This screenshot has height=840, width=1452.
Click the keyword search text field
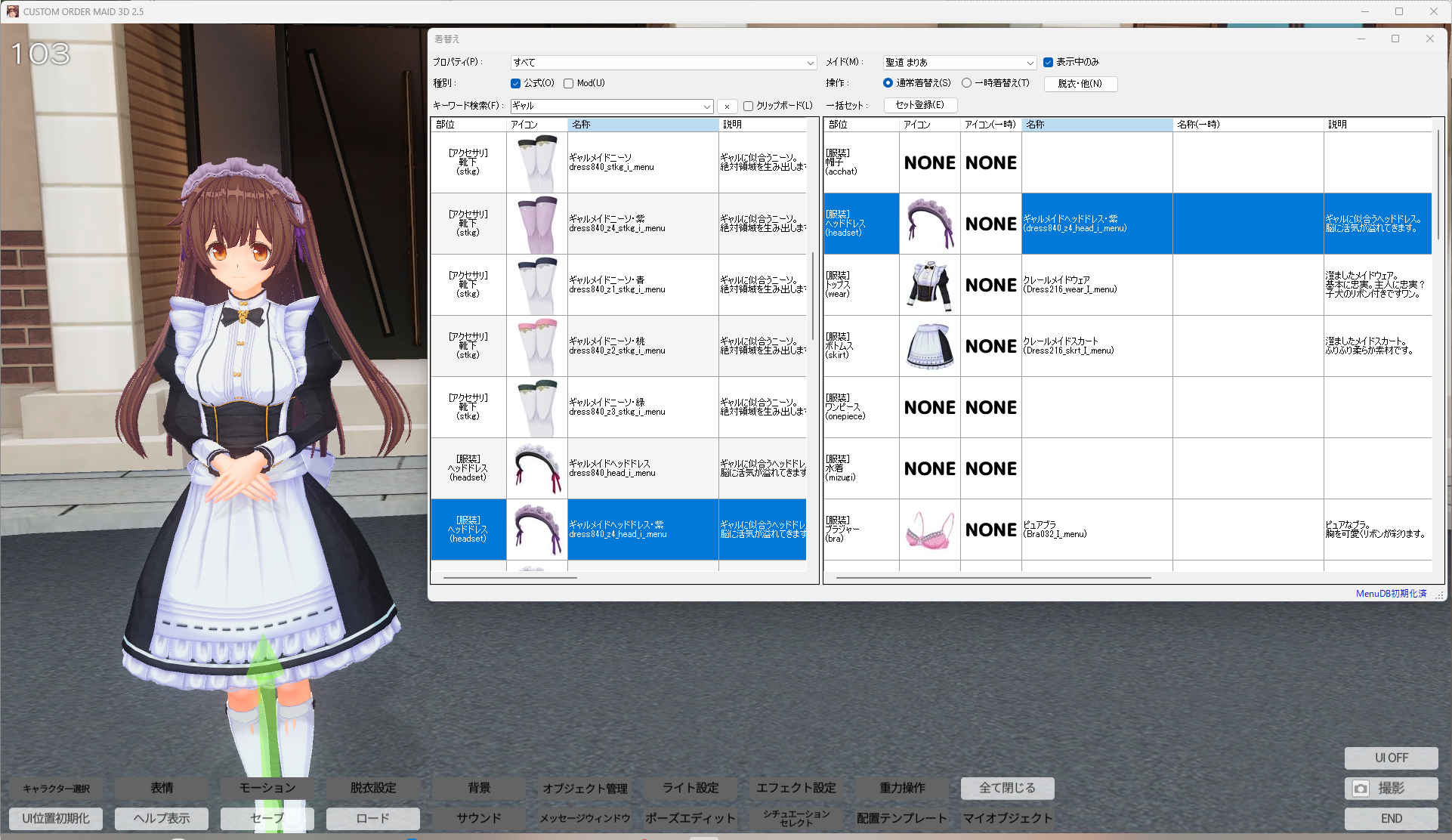click(x=604, y=107)
